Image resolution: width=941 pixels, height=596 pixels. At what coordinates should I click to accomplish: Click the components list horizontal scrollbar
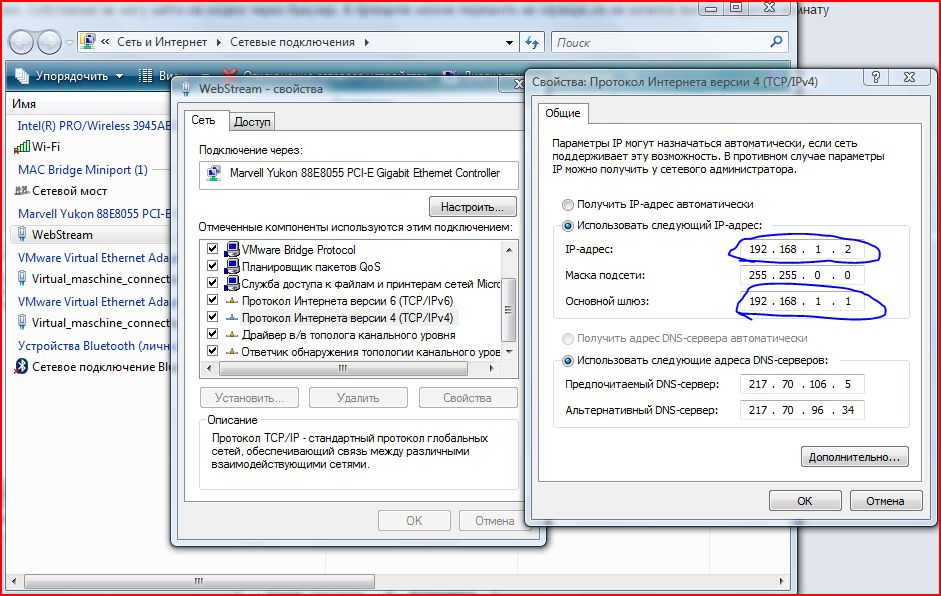[x=350, y=368]
